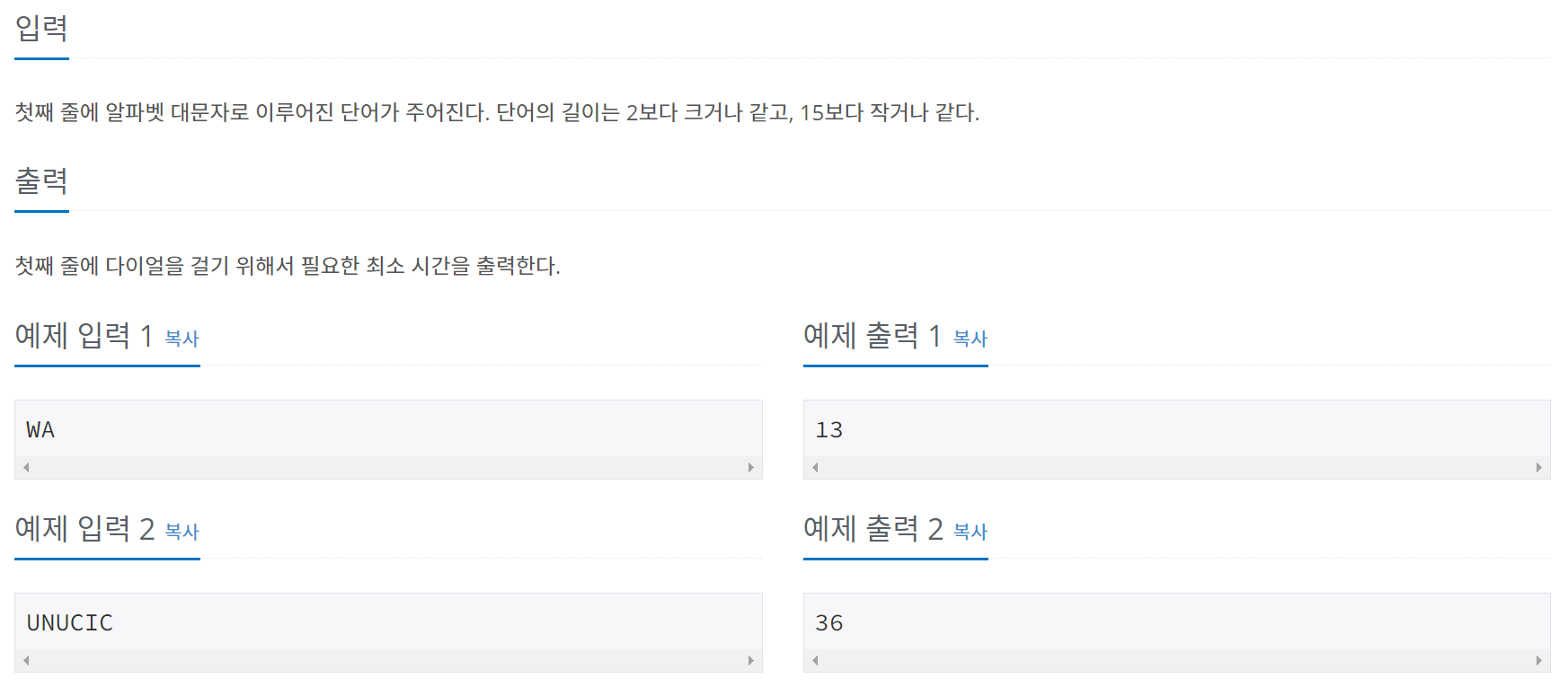
Task: Click the WA sample input text
Action: tap(40, 430)
